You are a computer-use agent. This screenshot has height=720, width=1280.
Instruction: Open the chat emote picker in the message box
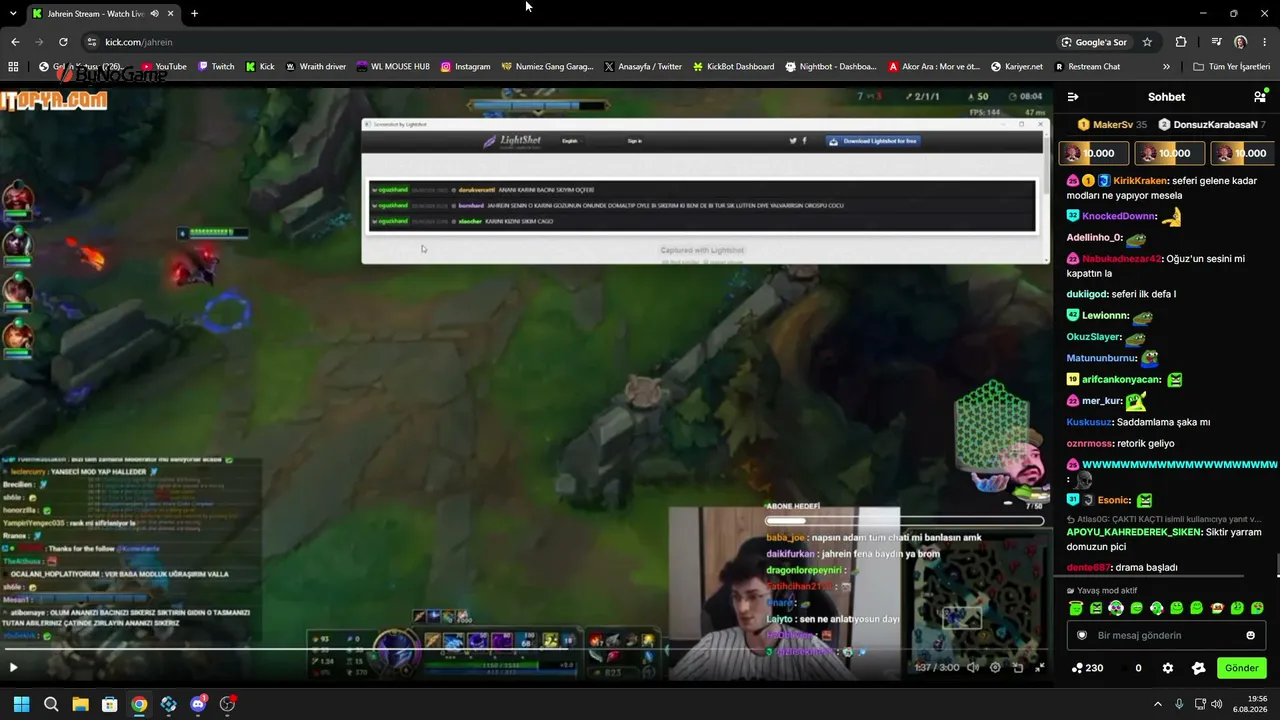1250,635
